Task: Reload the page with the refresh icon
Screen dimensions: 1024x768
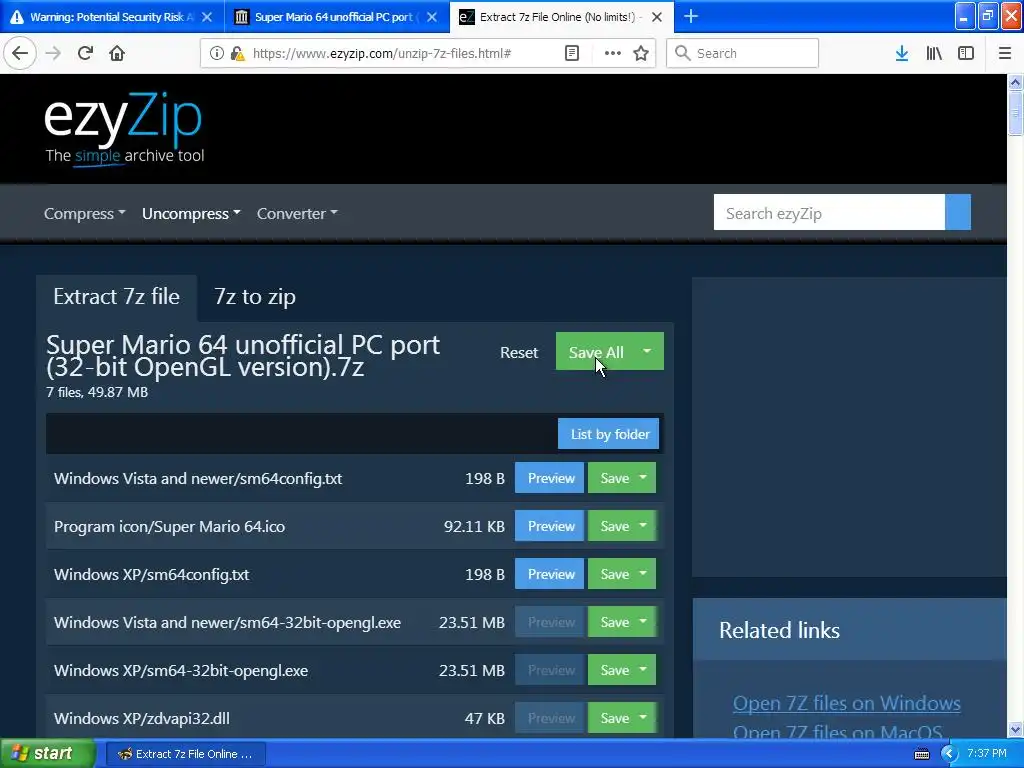Action: [x=85, y=53]
